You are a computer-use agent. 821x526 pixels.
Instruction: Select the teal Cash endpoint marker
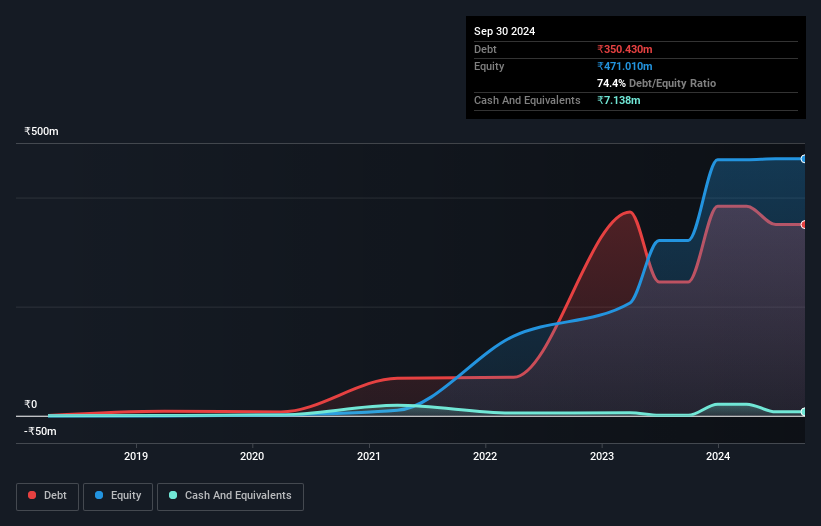point(804,412)
